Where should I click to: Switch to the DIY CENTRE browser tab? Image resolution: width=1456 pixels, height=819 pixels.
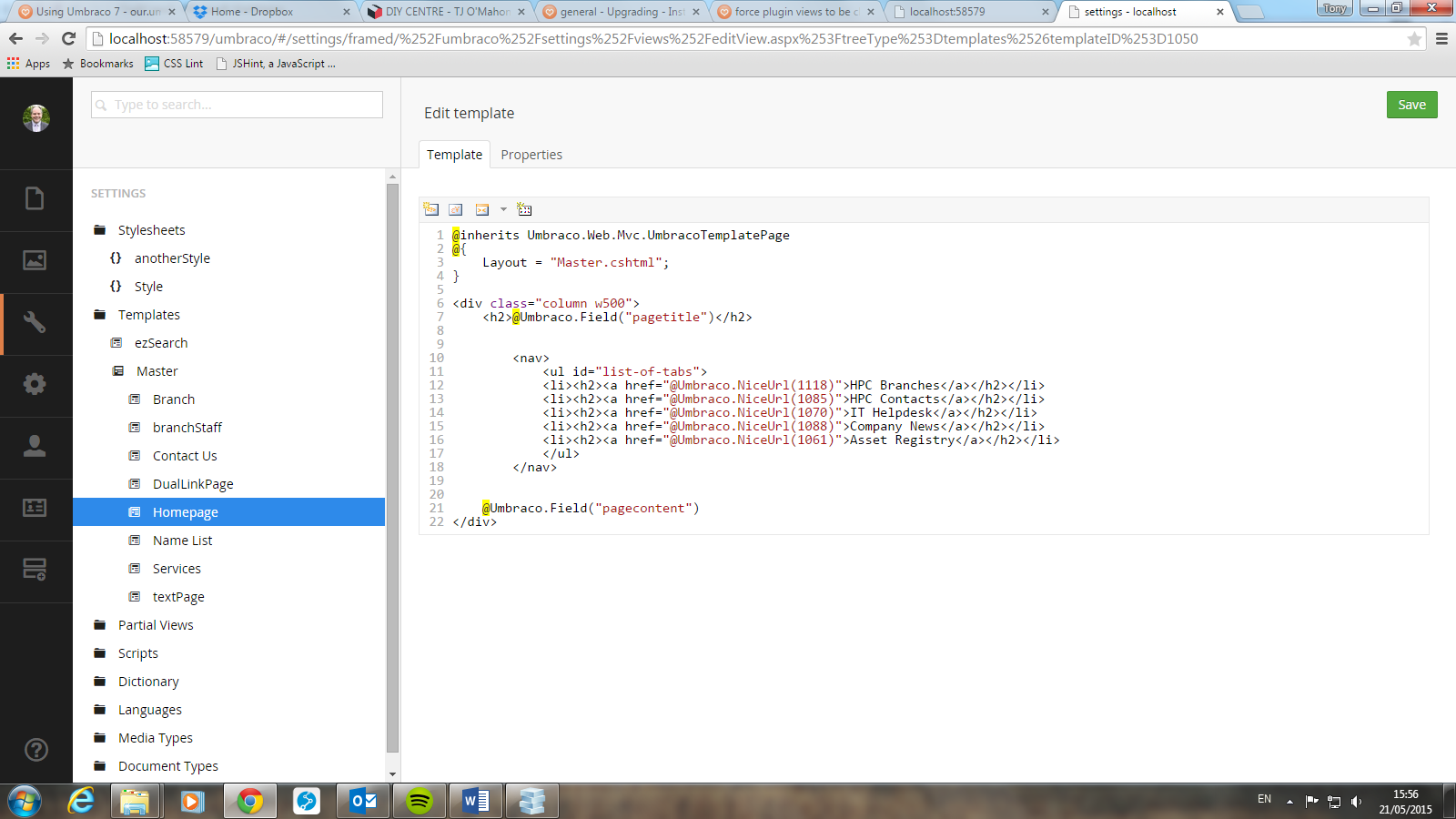point(446,12)
